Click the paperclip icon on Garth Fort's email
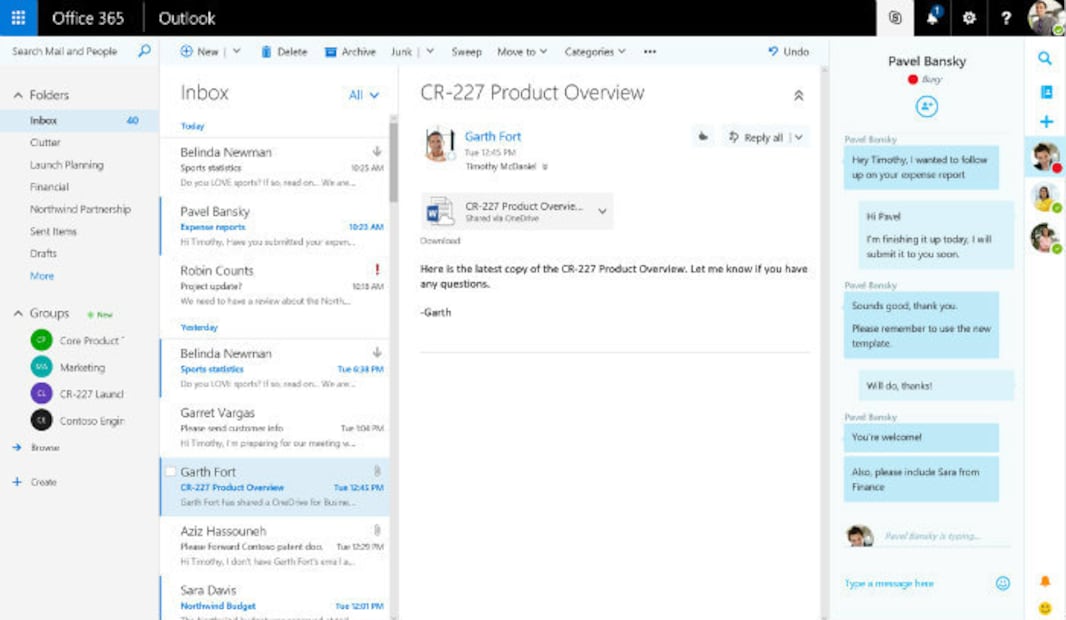The width and height of the screenshot is (1066, 620). click(377, 470)
